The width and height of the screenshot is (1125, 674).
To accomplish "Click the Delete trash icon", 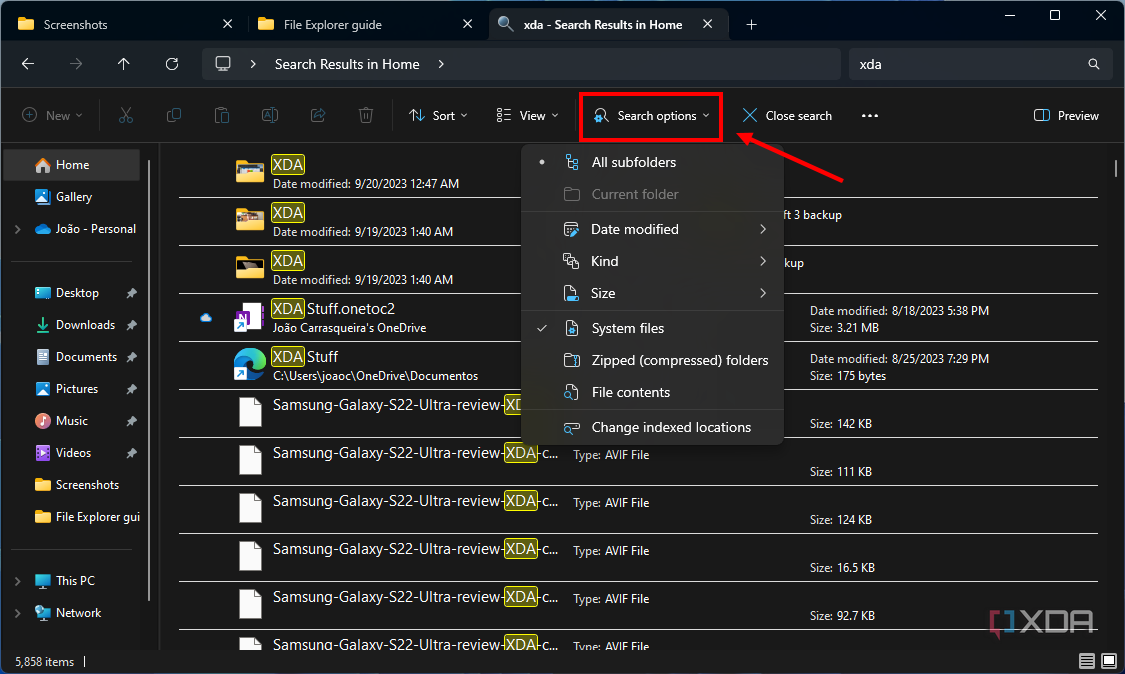I will point(365,115).
